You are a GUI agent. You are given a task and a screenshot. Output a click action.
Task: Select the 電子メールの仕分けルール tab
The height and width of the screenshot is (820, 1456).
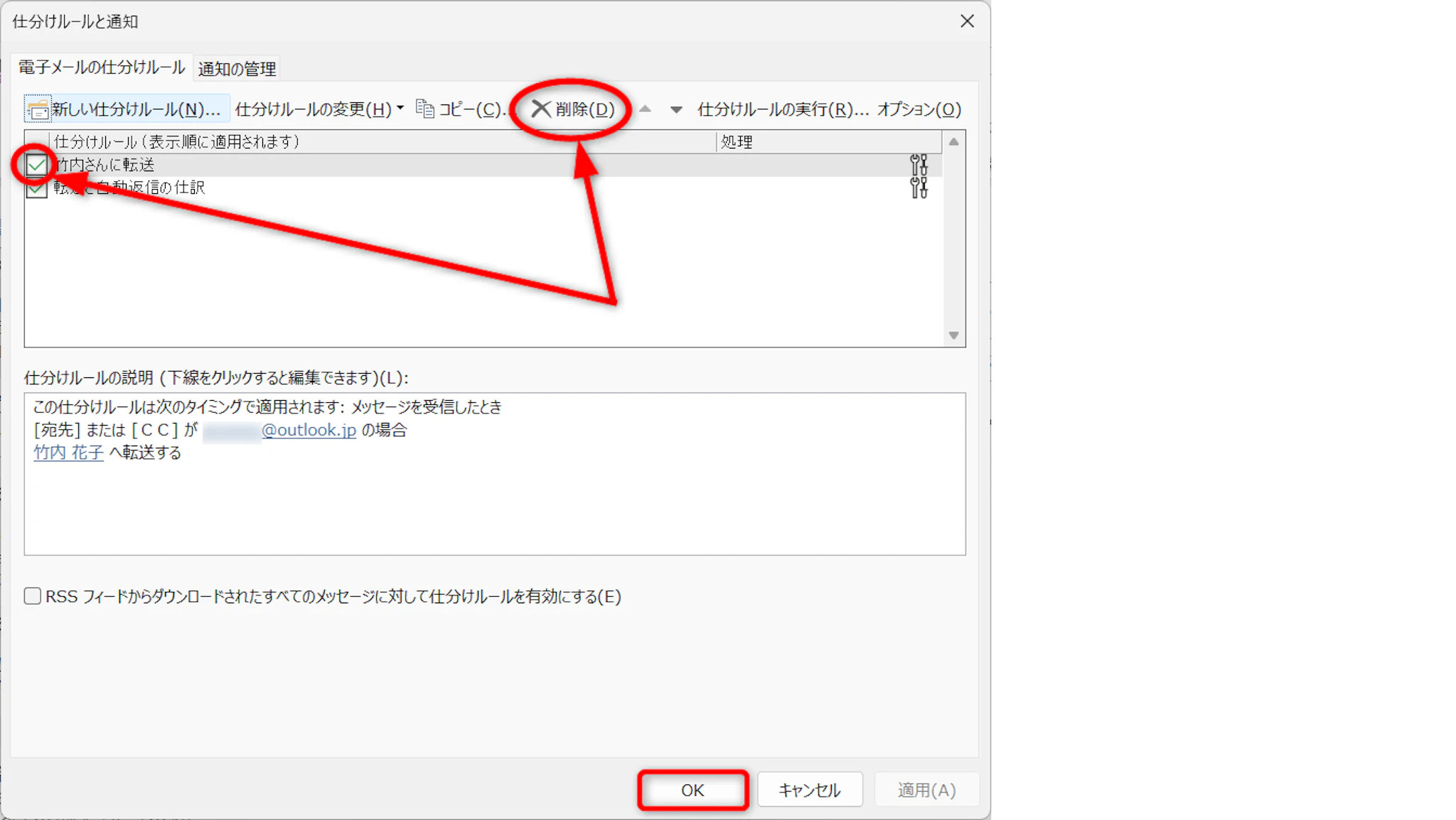click(x=101, y=68)
